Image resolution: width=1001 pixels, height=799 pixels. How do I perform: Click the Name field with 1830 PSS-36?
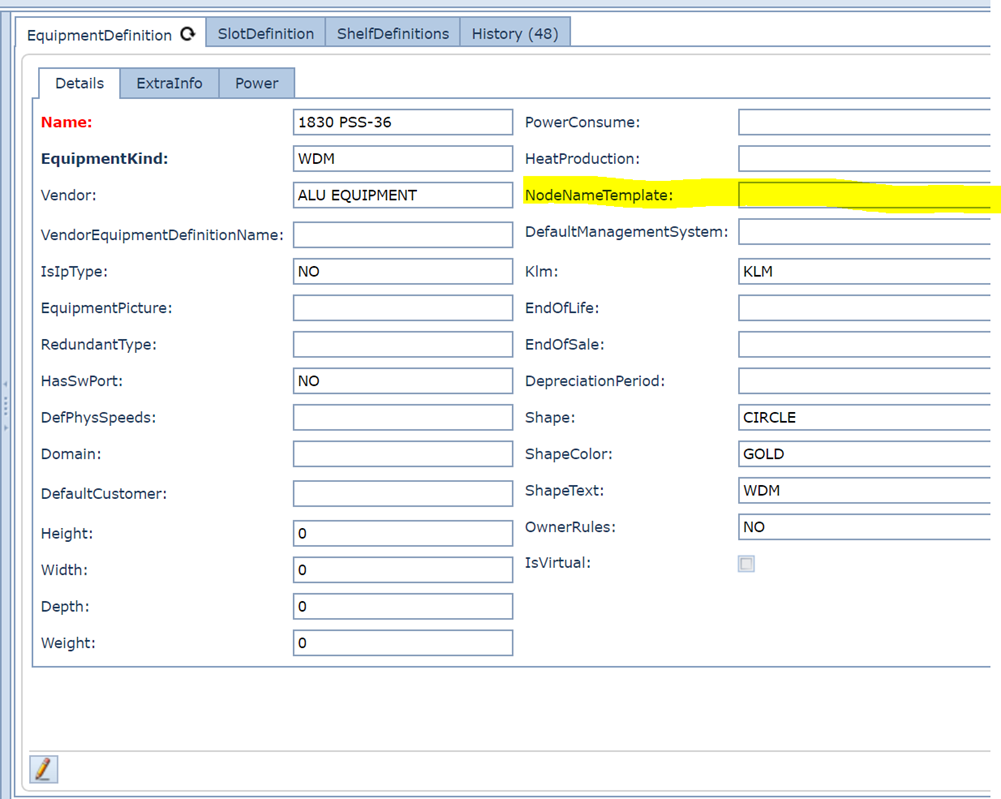pos(402,122)
